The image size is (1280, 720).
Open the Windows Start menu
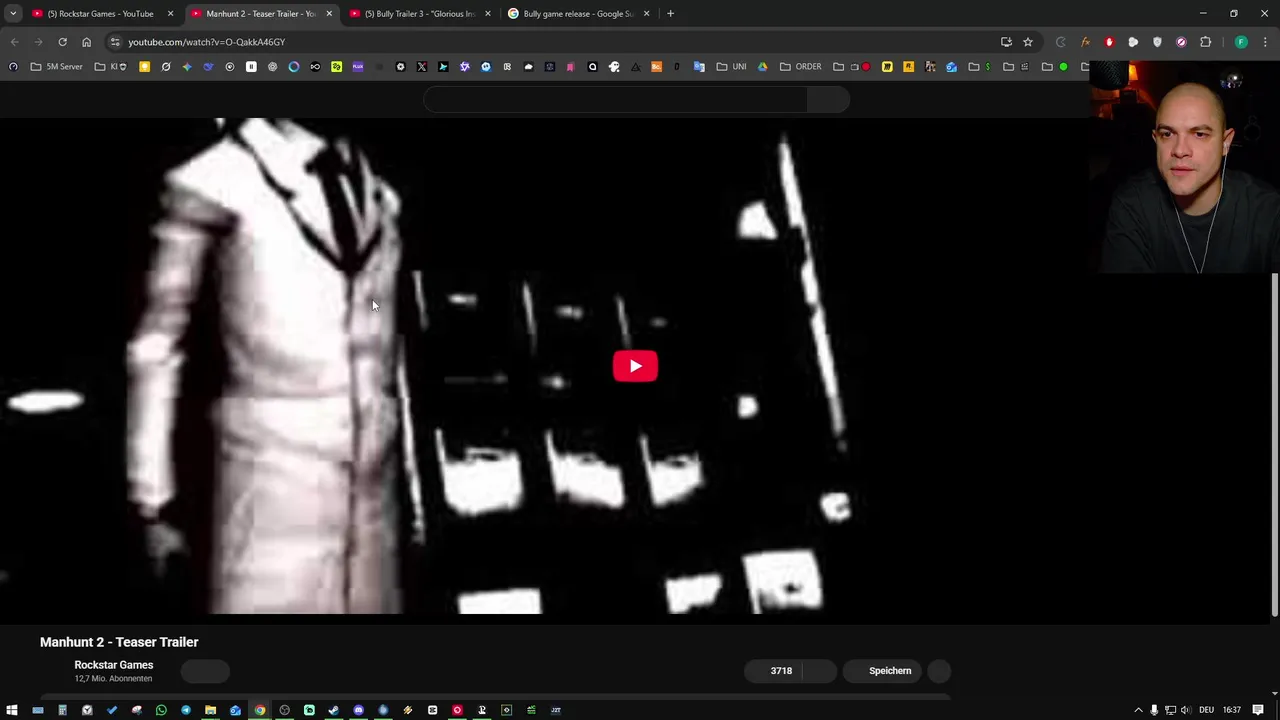click(13, 710)
